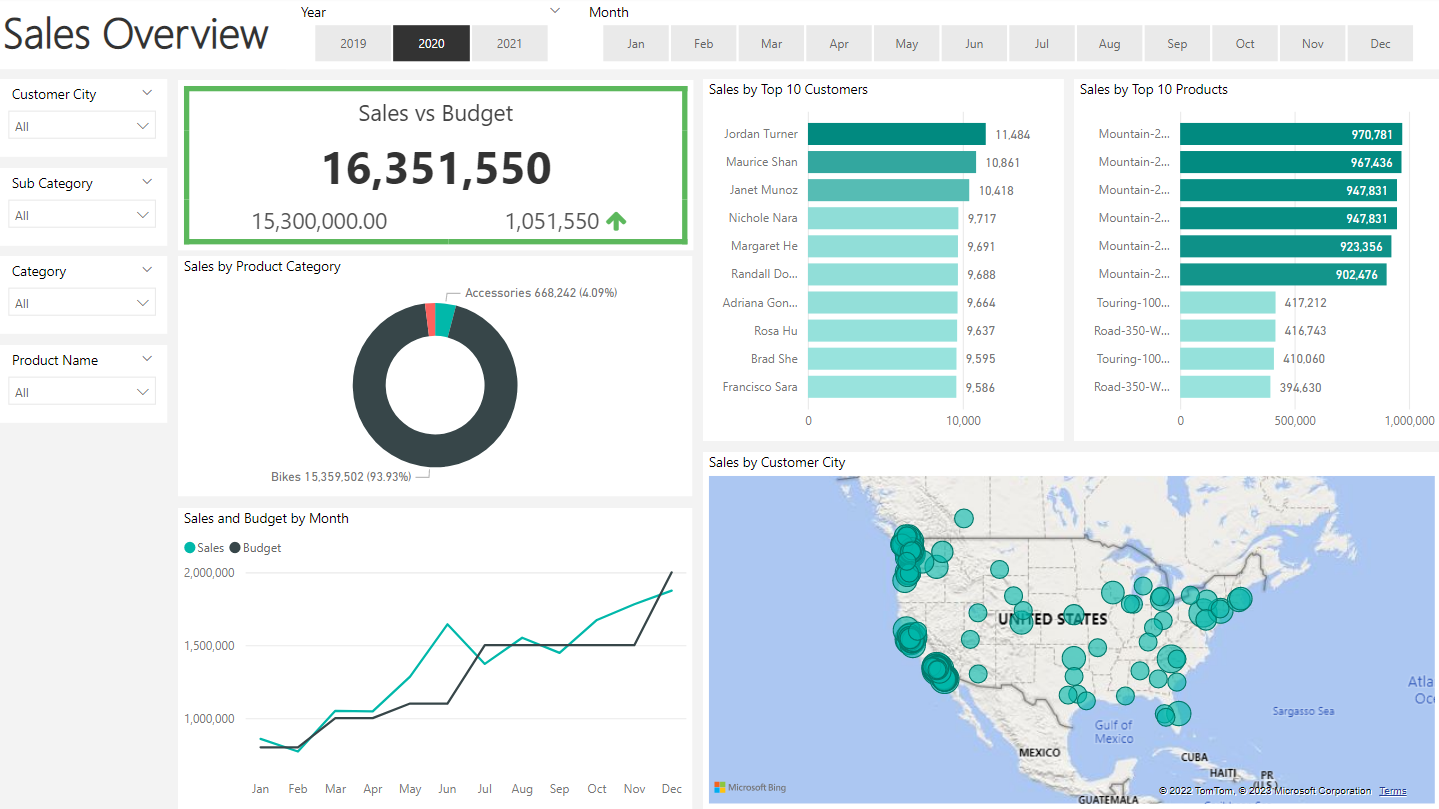Click the chevron on the Customer City header

147,93
